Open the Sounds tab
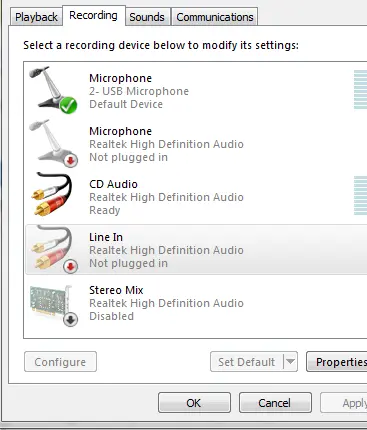The height and width of the screenshot is (430, 367). coord(147,17)
